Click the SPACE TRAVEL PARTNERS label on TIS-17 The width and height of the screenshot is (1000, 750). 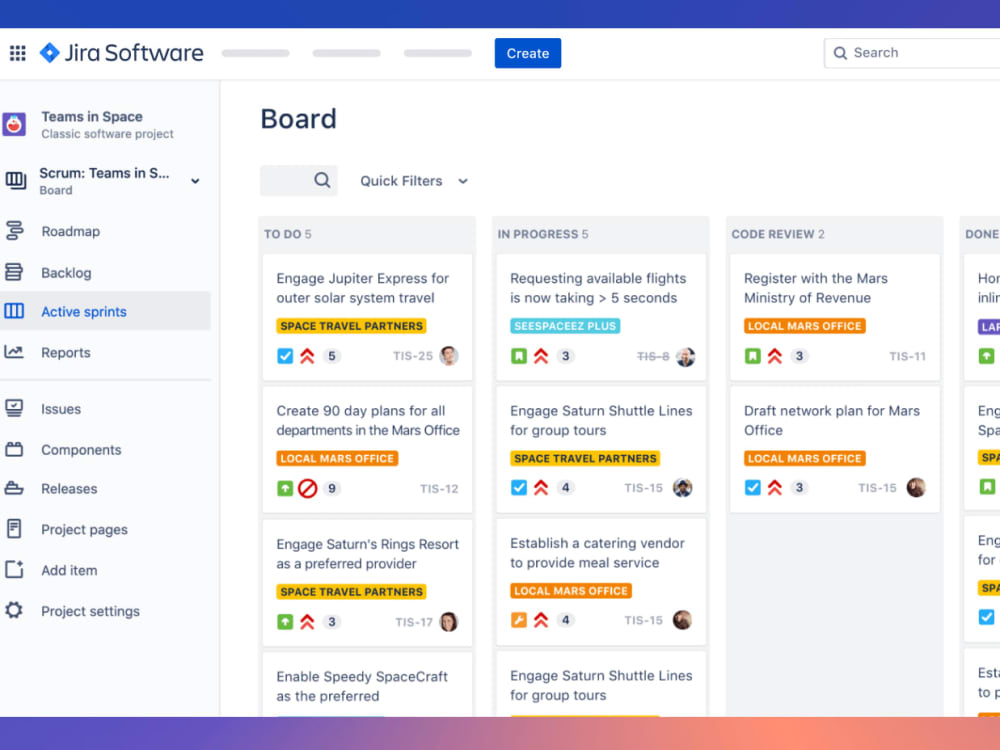(351, 591)
